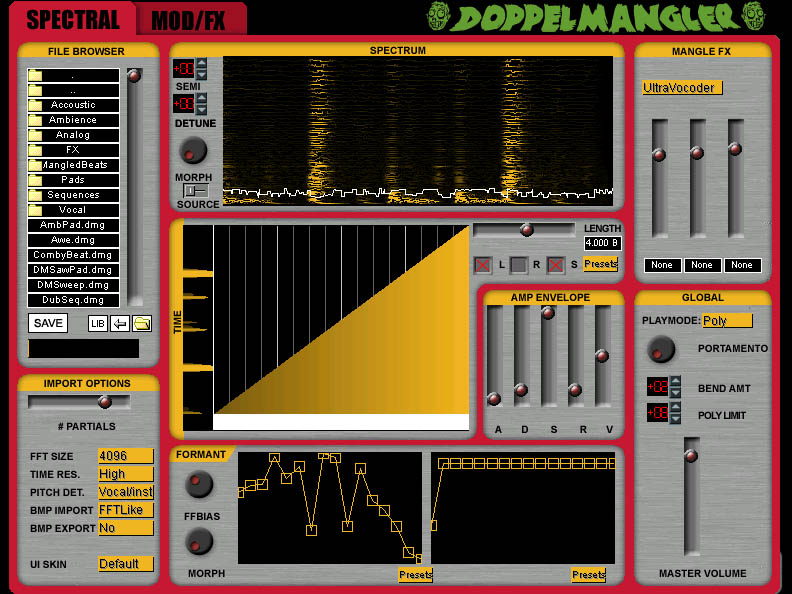The image size is (792, 594).
Task: Open the middle None modulation selector
Action: click(702, 265)
